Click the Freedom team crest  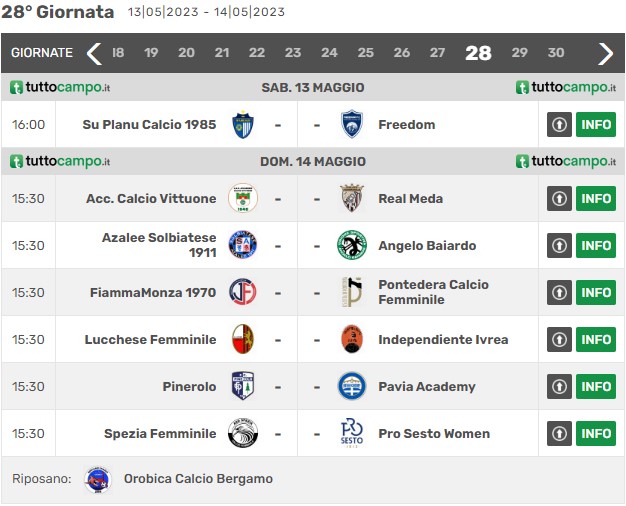click(352, 125)
